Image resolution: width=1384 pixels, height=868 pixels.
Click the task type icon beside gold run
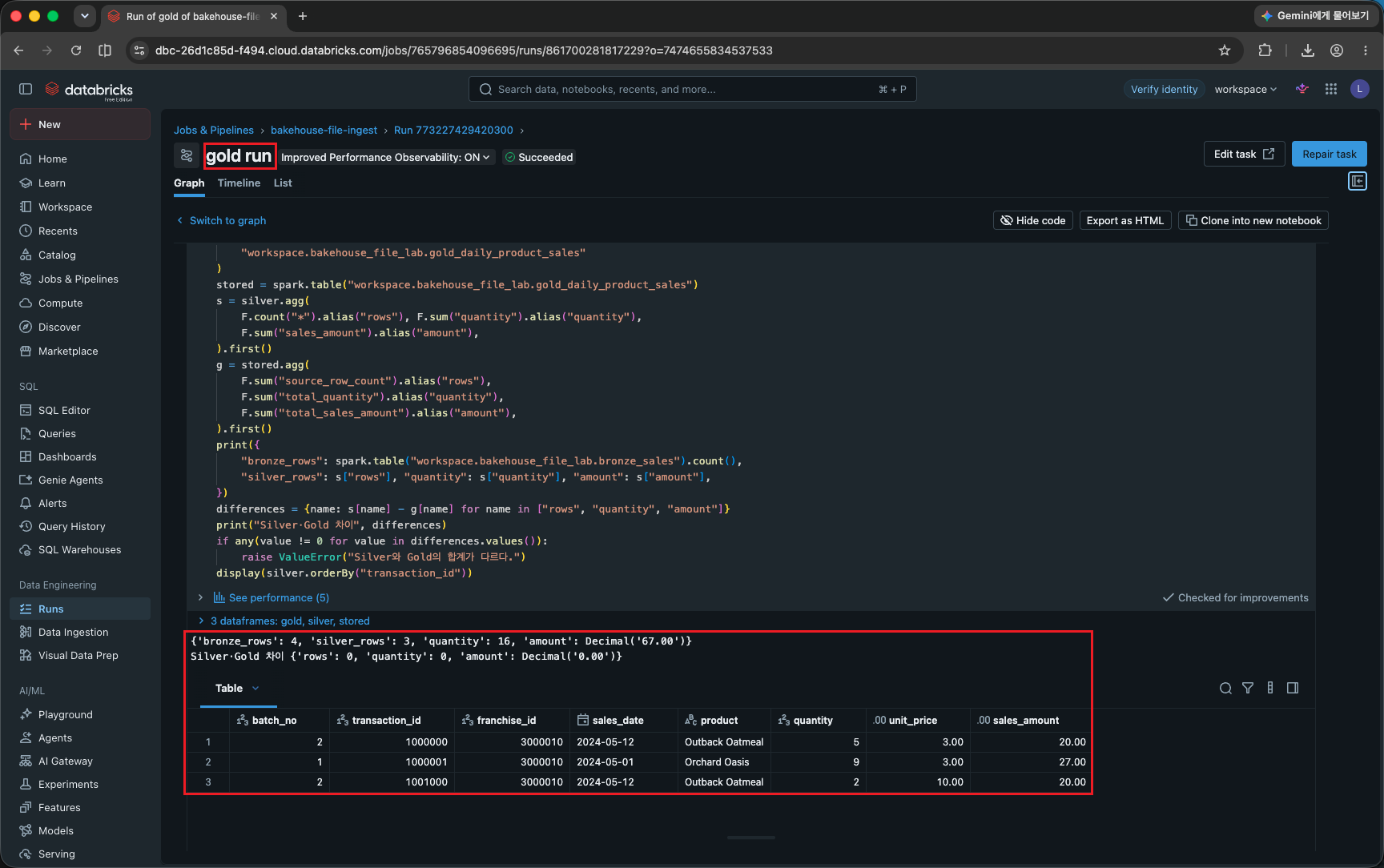pos(187,155)
